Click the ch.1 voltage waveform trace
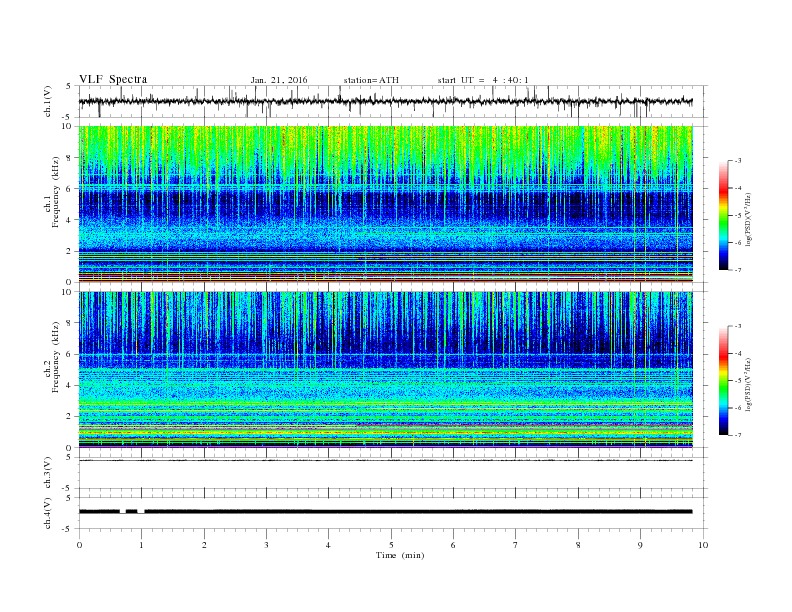This screenshot has width=792, height=612. 385,101
